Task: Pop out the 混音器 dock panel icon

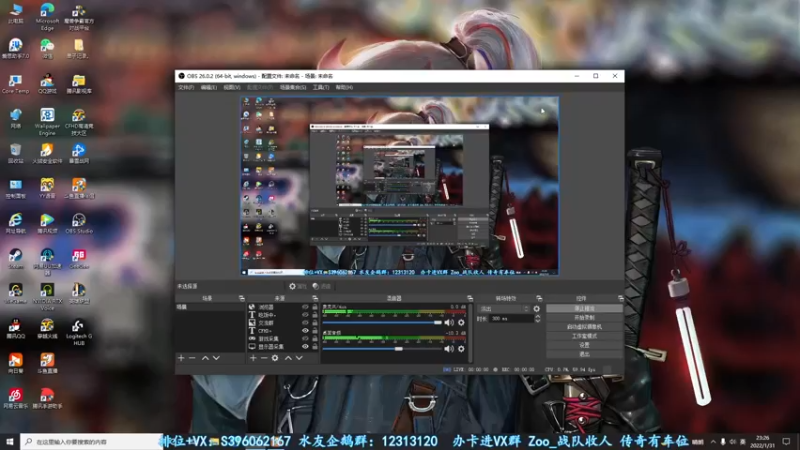Action: (x=470, y=298)
